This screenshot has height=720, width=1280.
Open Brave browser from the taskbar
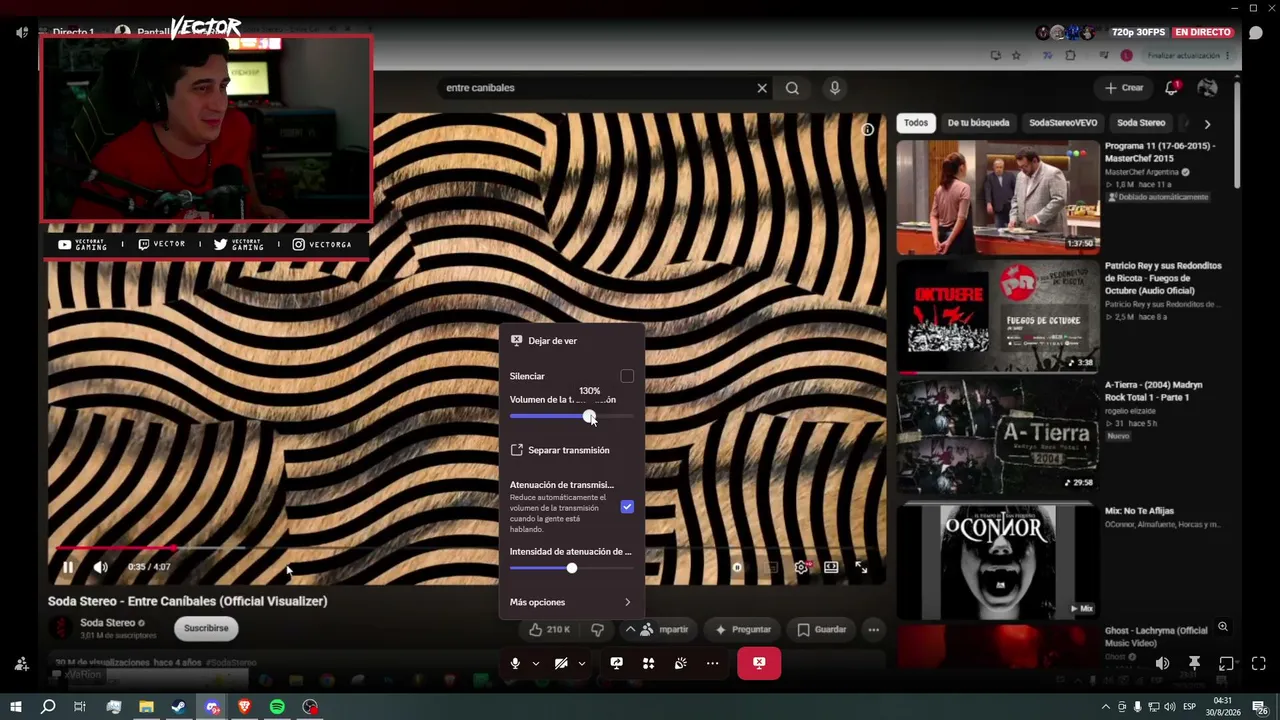click(245, 707)
